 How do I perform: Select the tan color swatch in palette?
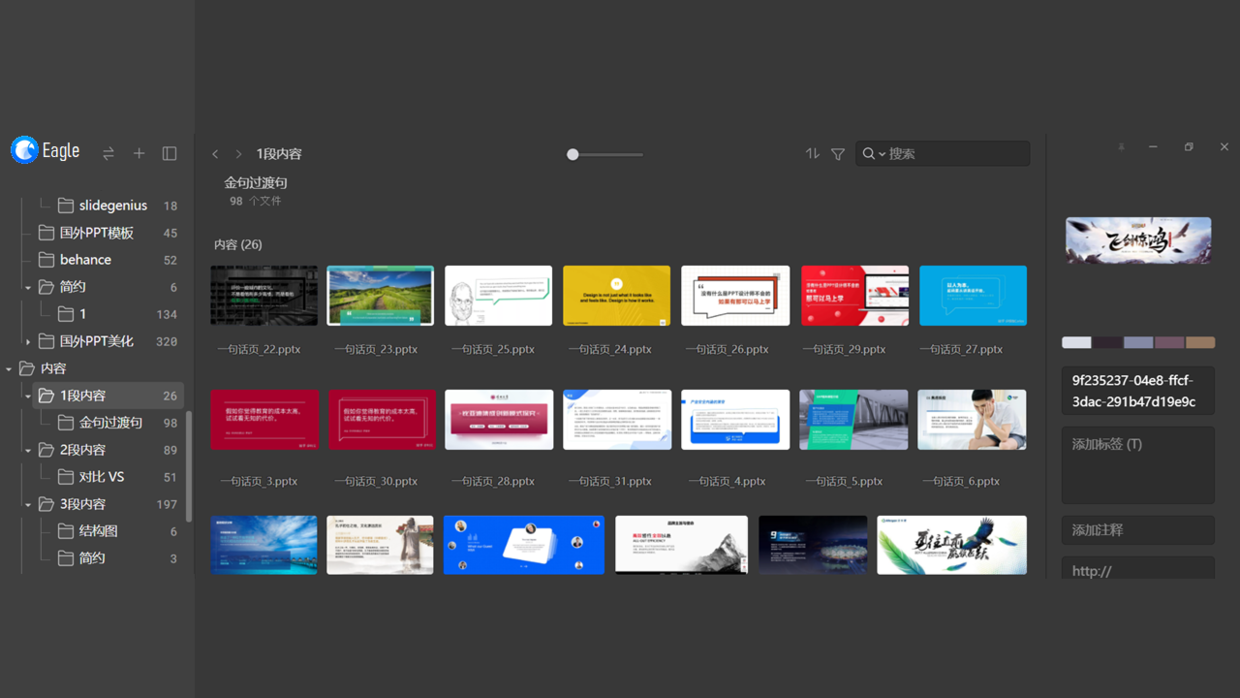pos(1200,343)
